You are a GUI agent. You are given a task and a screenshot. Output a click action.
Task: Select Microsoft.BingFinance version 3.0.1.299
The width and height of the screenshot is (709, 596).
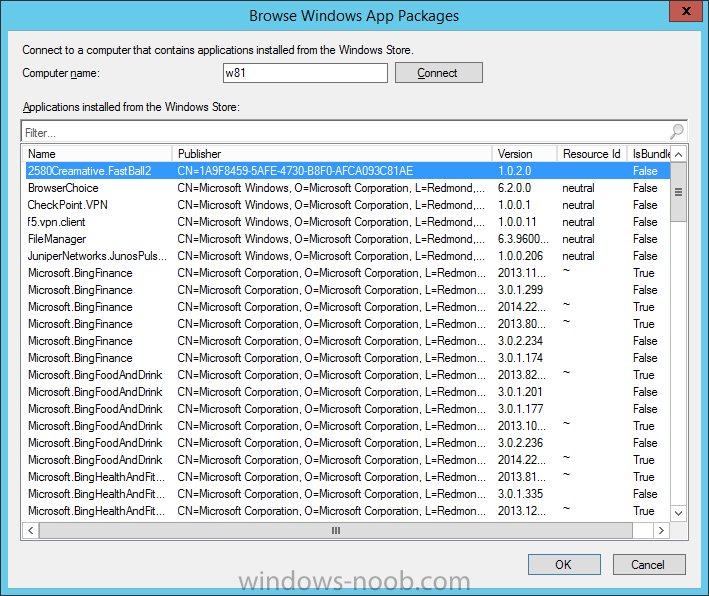[347, 290]
